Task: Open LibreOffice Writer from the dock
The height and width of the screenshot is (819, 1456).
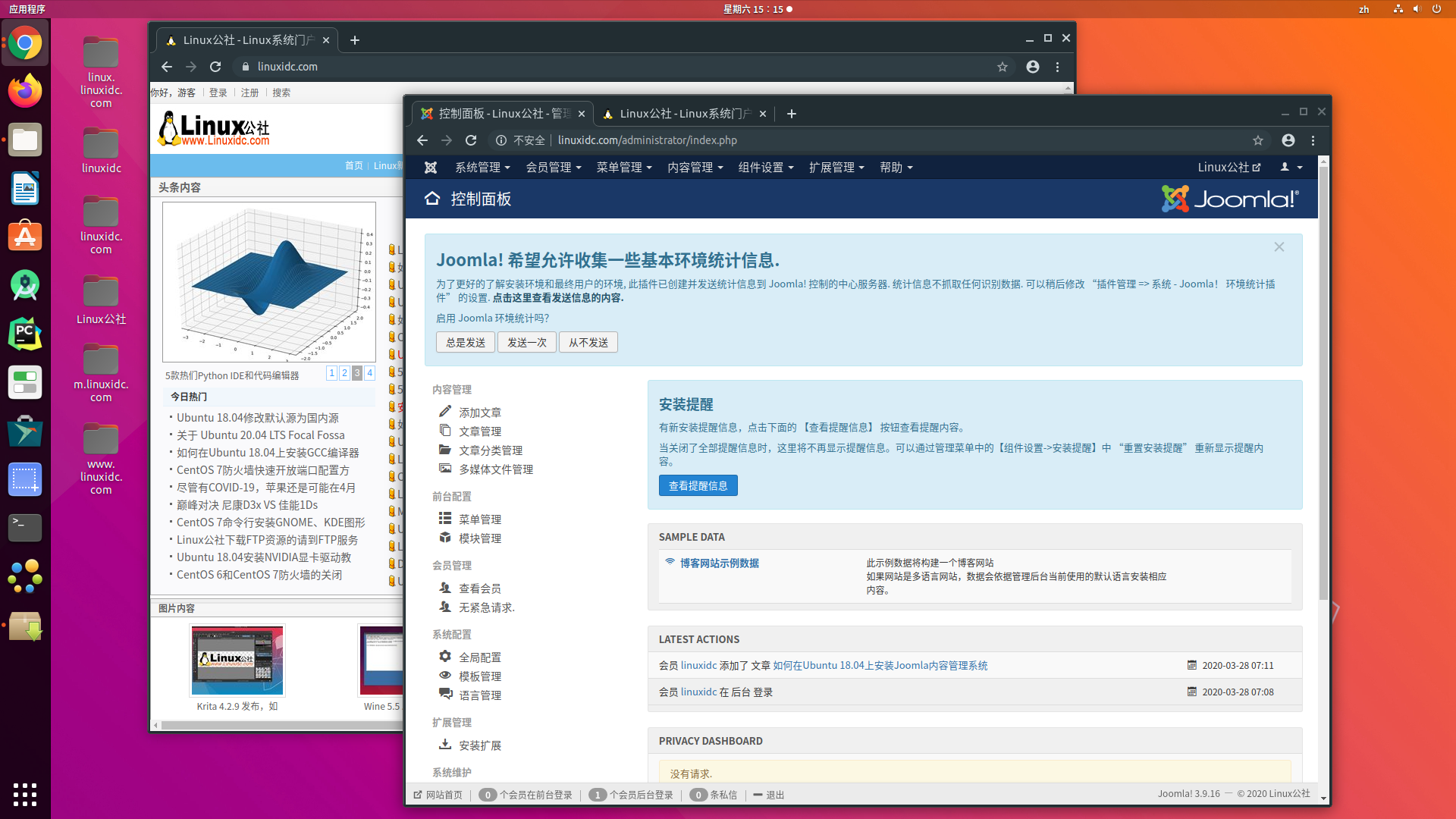Action: (25, 188)
